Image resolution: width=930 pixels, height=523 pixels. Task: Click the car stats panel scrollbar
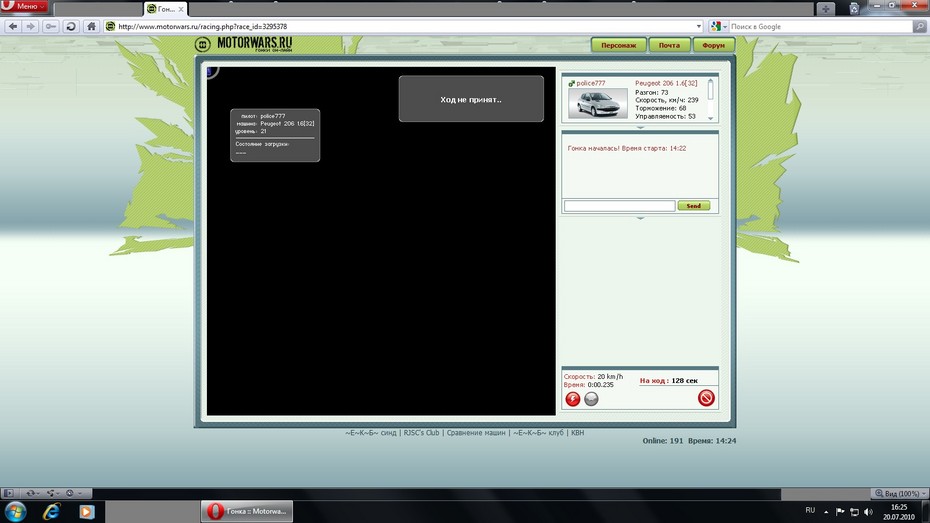click(711, 100)
